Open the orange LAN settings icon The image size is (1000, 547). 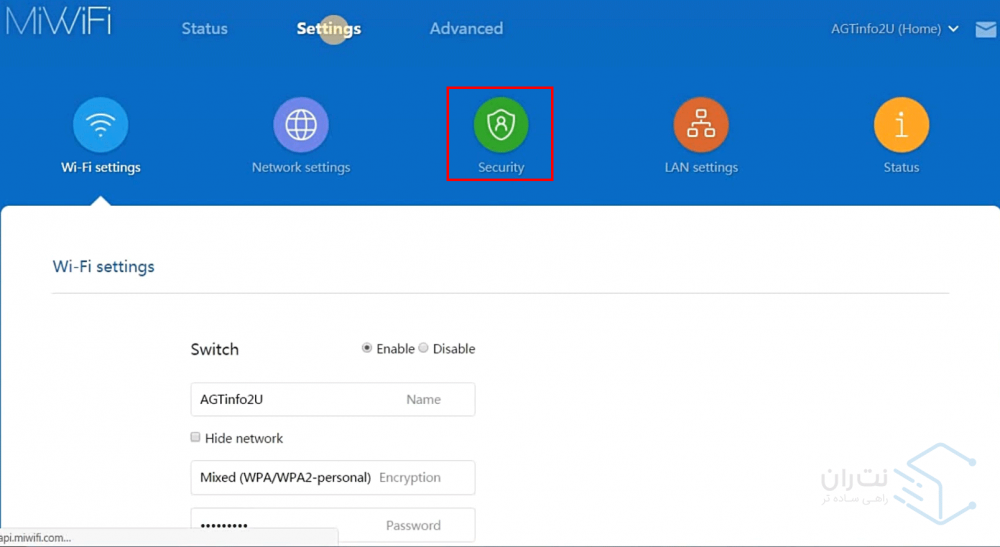(701, 125)
